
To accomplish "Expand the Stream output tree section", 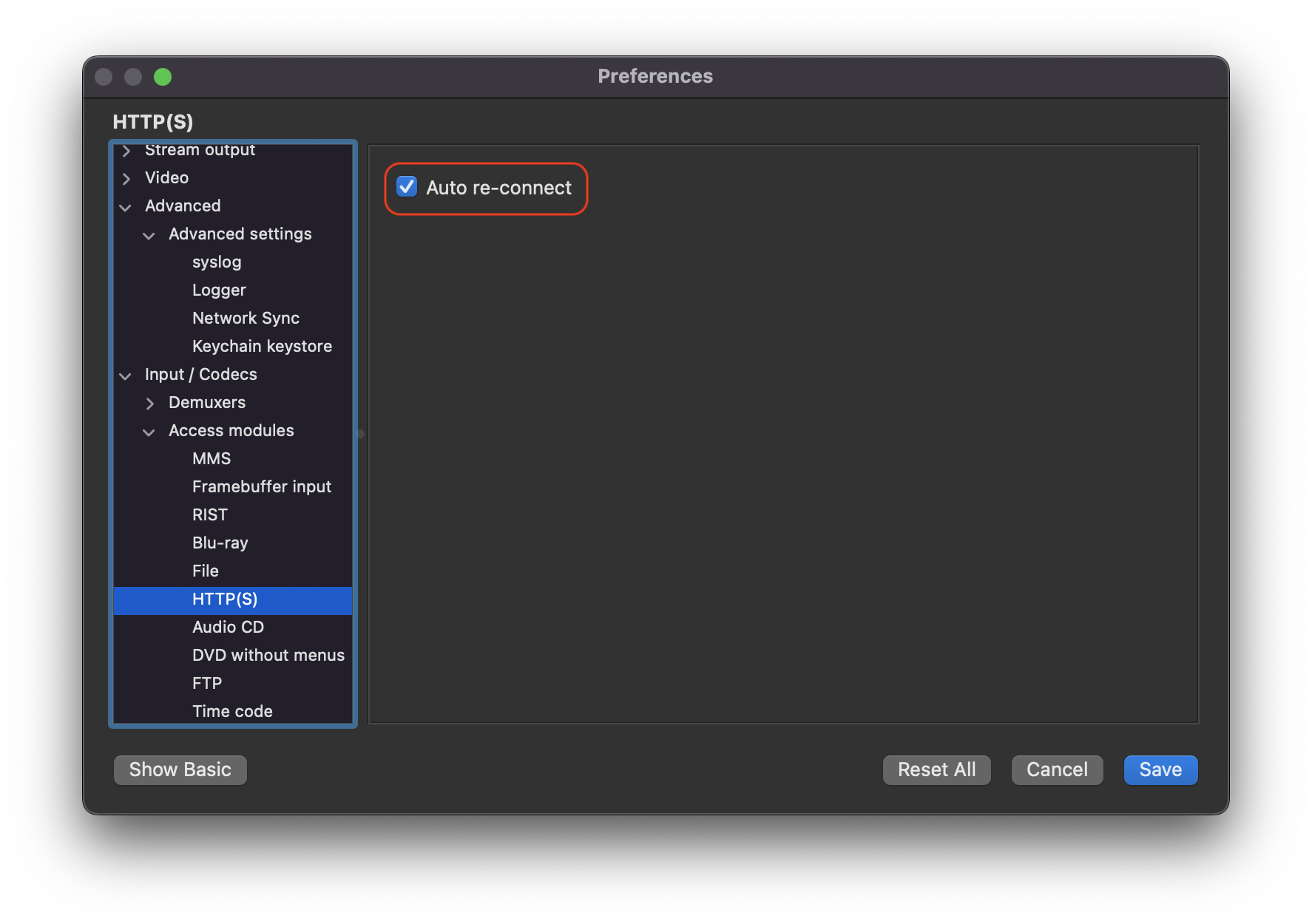I will (126, 151).
